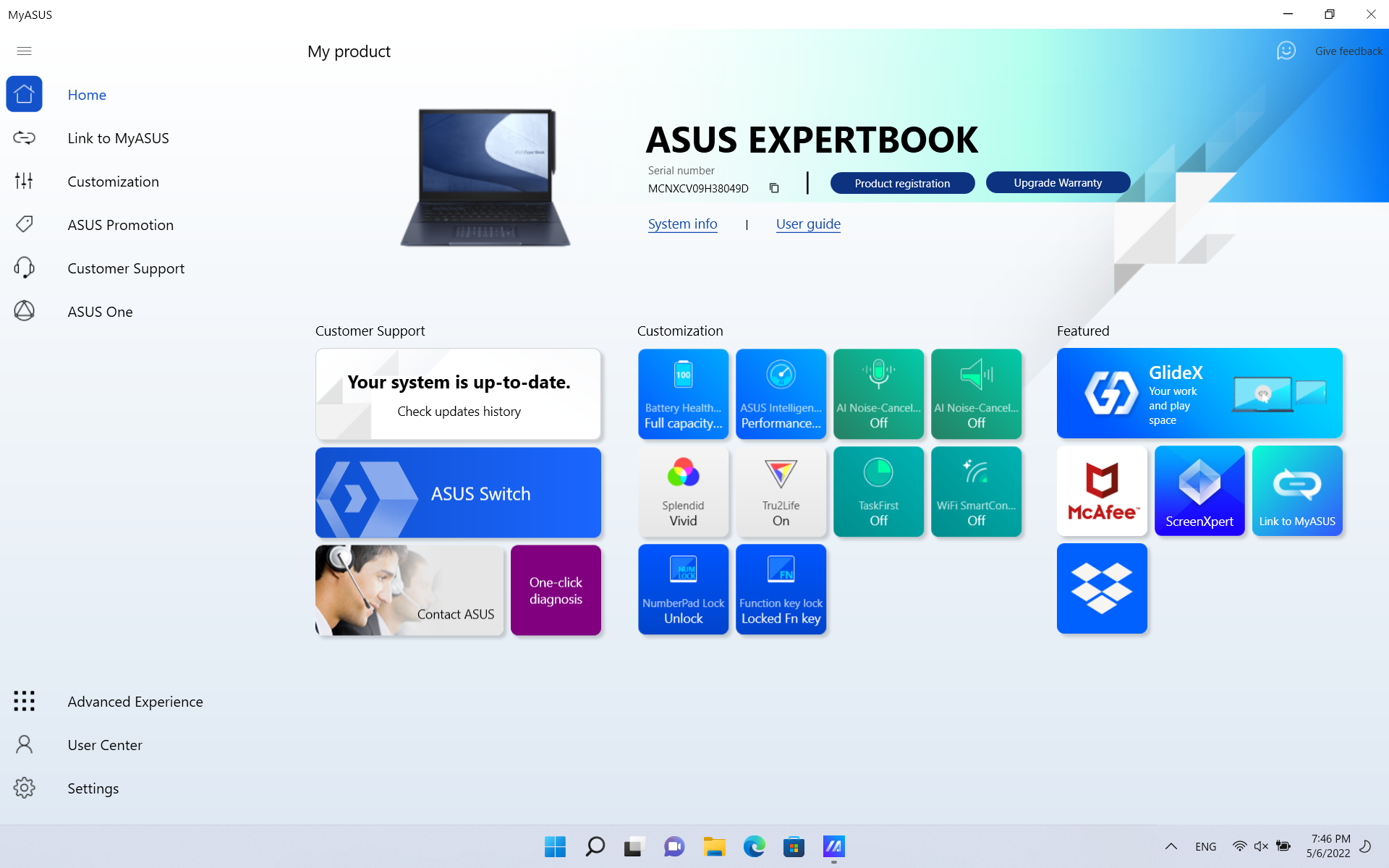This screenshot has height=868, width=1389.
Task: Click the User Center person icon
Action: coord(24,744)
